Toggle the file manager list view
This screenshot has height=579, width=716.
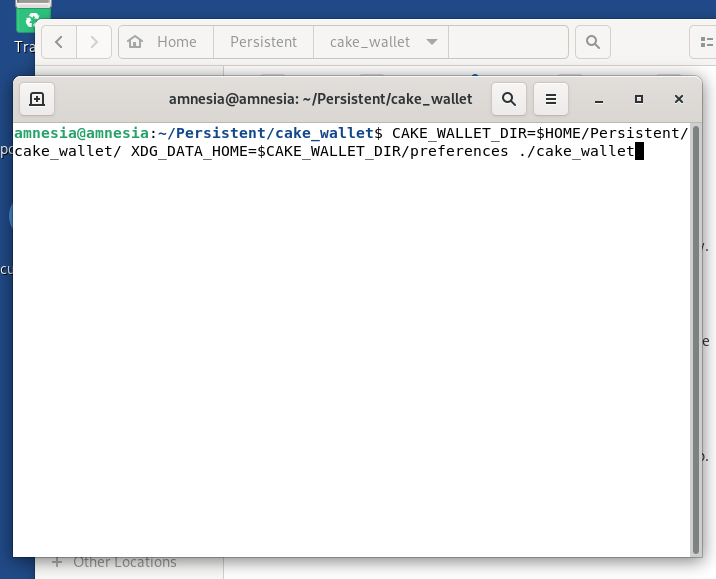point(706,42)
